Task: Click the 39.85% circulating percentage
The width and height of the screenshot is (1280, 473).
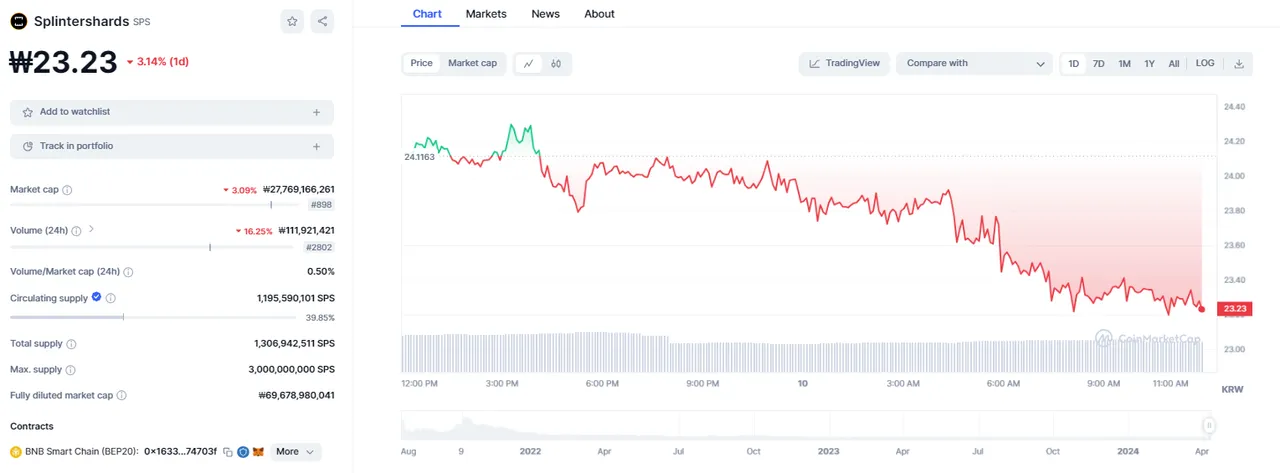Action: coord(320,318)
